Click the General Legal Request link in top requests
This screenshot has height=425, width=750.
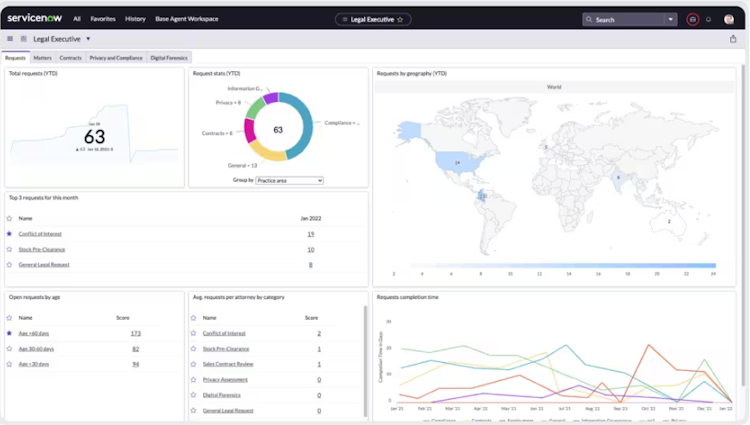(44, 264)
